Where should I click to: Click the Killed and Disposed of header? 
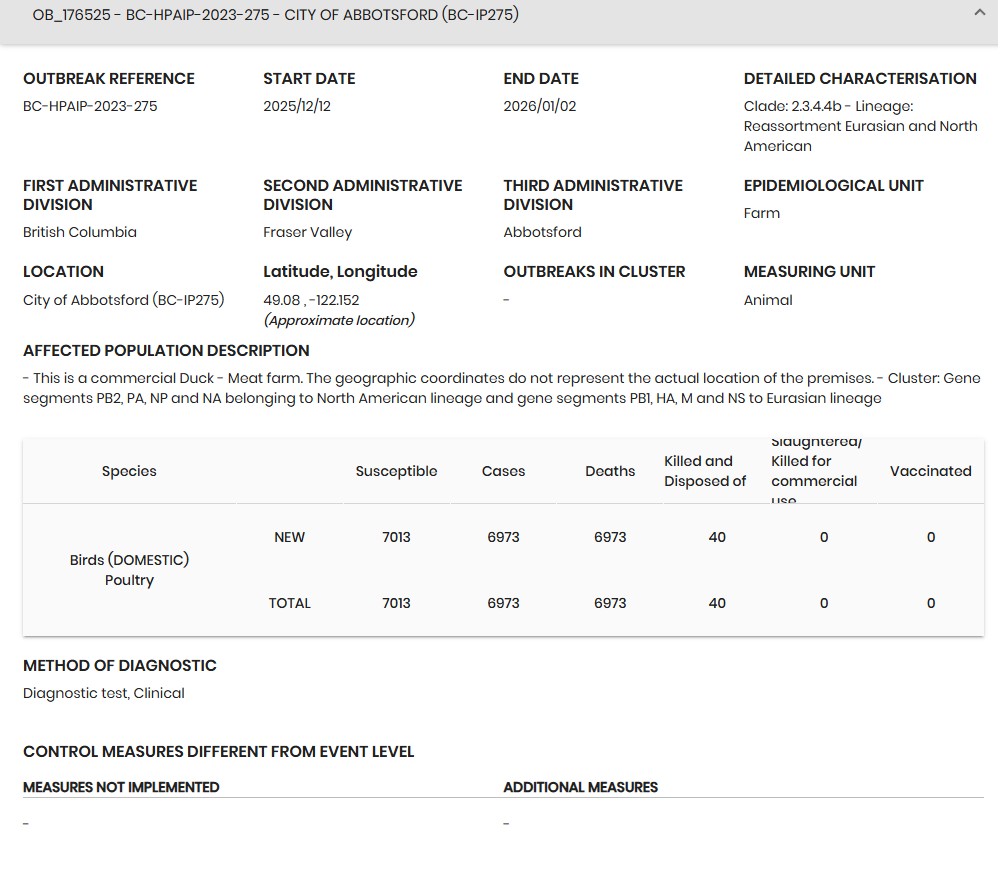[705, 471]
